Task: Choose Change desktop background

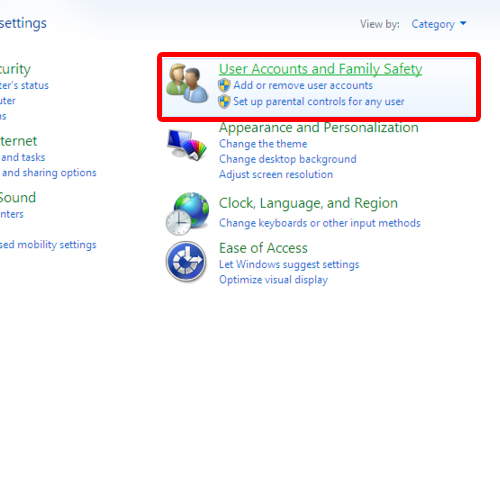Action: [288, 159]
